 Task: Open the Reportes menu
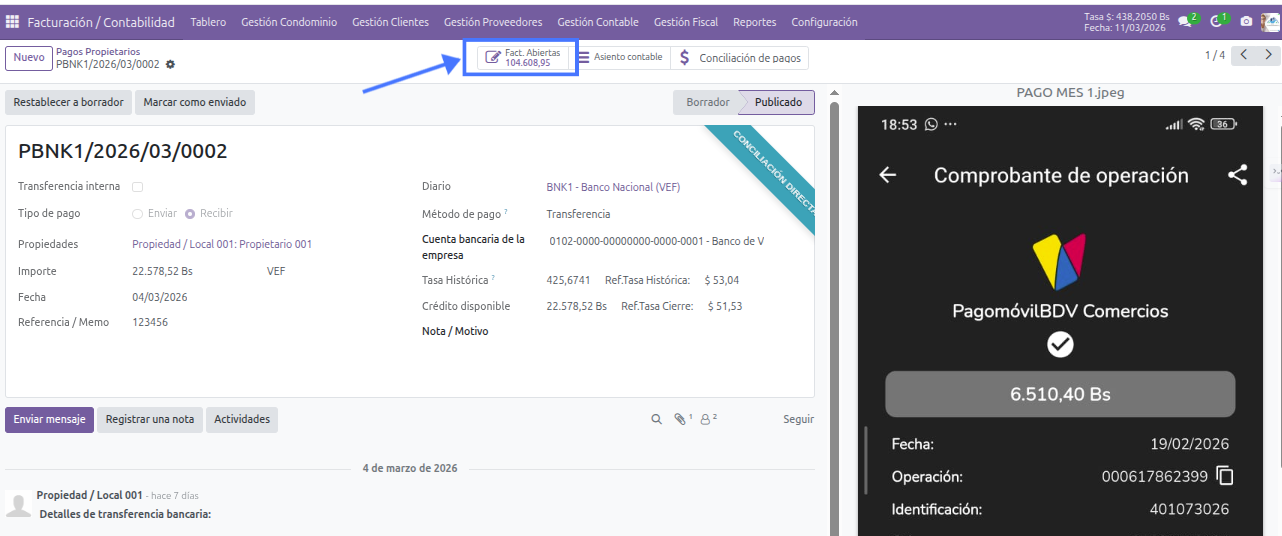pos(754,22)
